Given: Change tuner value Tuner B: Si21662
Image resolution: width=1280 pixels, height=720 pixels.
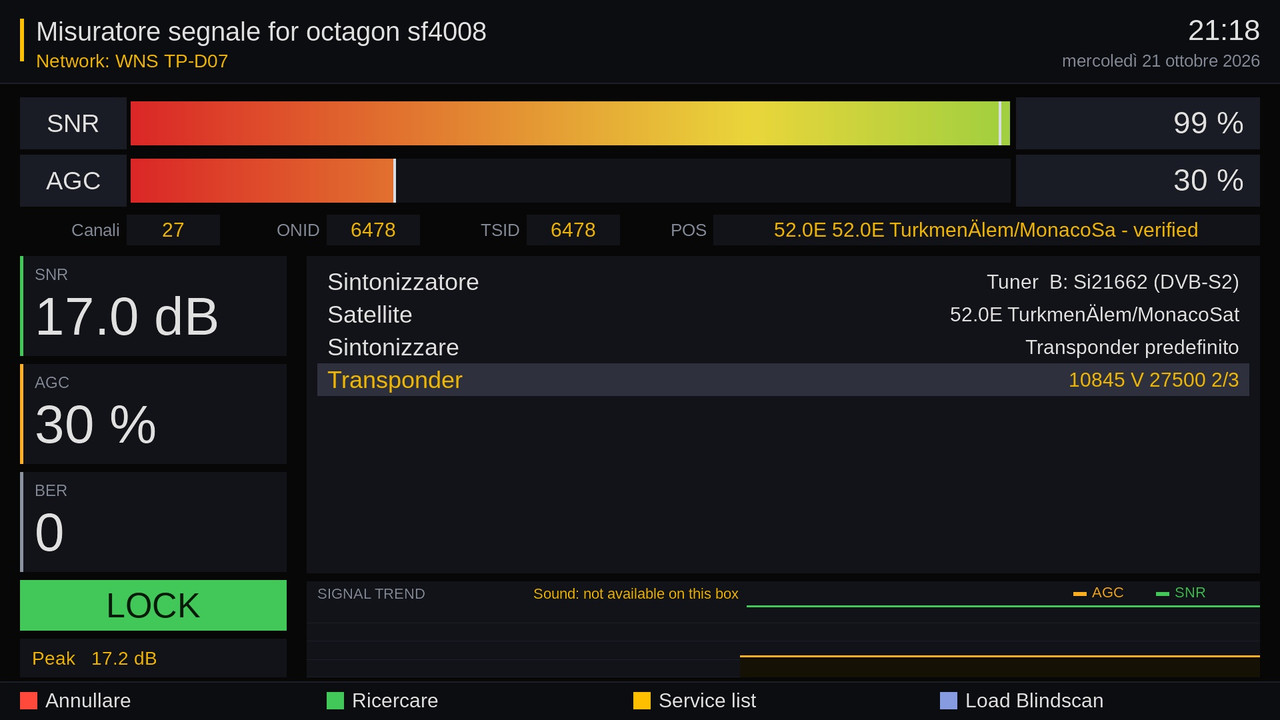Looking at the screenshot, I should pos(1113,282).
